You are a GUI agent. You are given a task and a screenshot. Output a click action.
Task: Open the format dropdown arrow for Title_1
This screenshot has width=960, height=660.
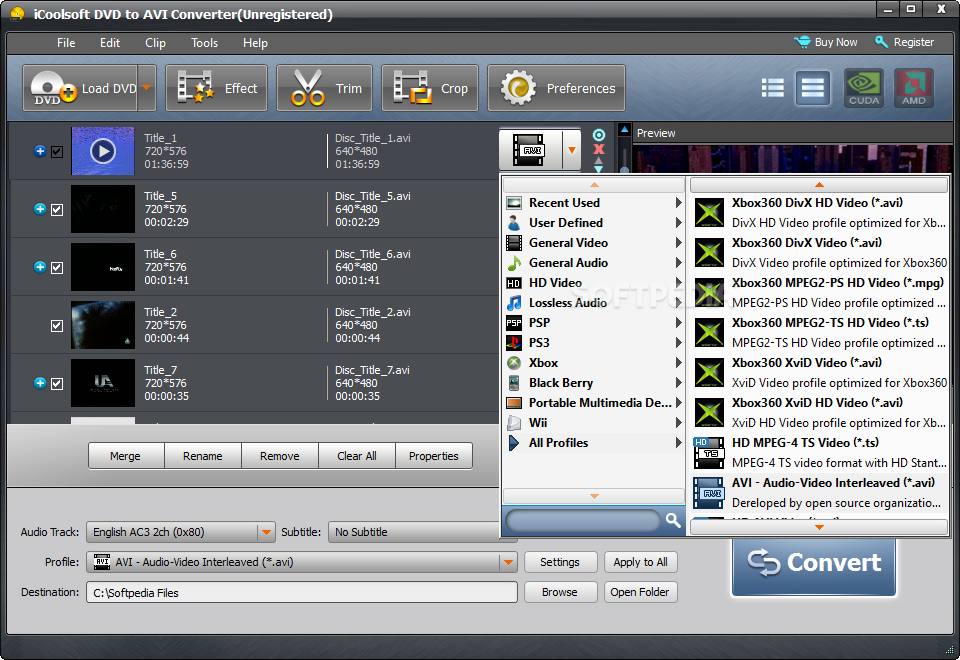tap(572, 150)
